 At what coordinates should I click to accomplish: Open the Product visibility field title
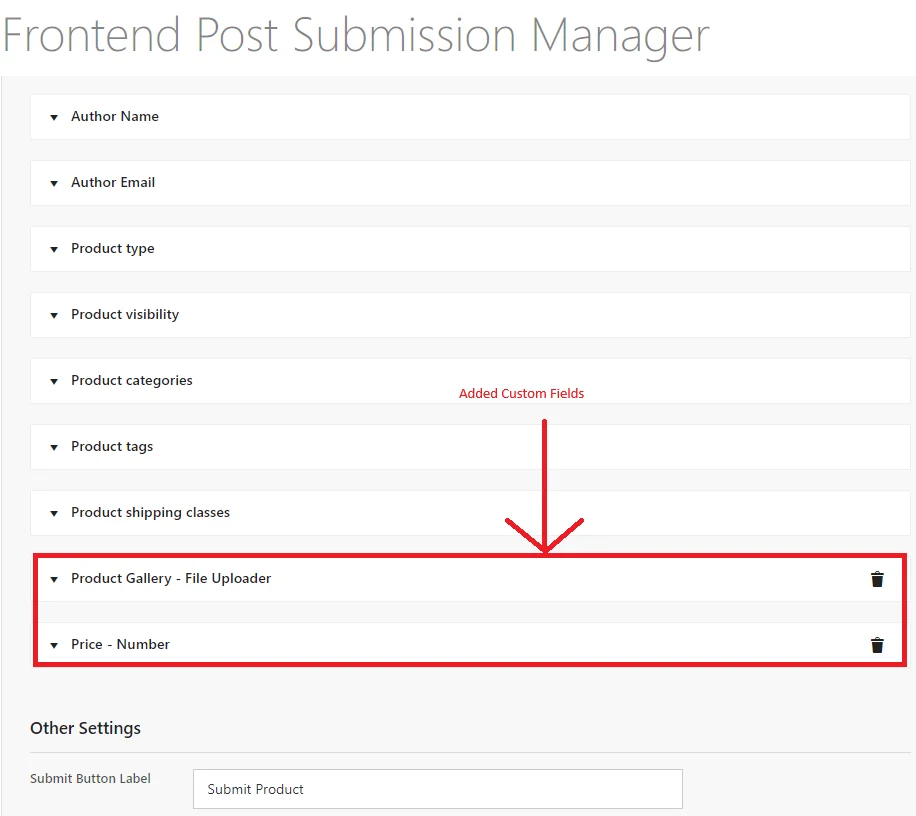coord(125,314)
